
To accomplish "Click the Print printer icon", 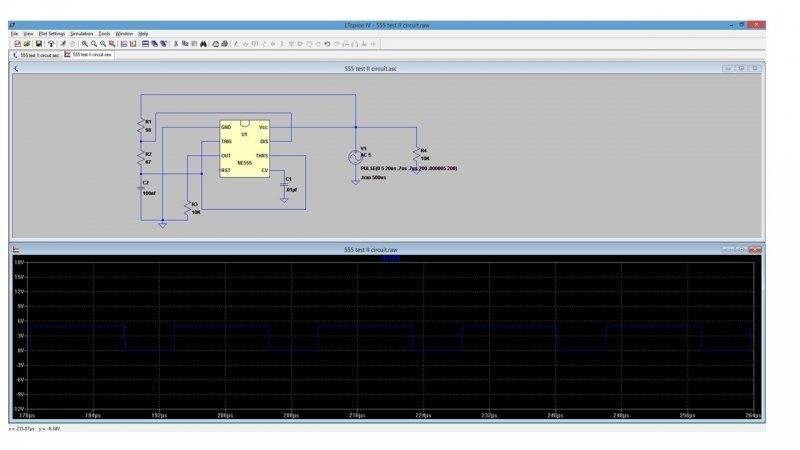I will tap(225, 44).
